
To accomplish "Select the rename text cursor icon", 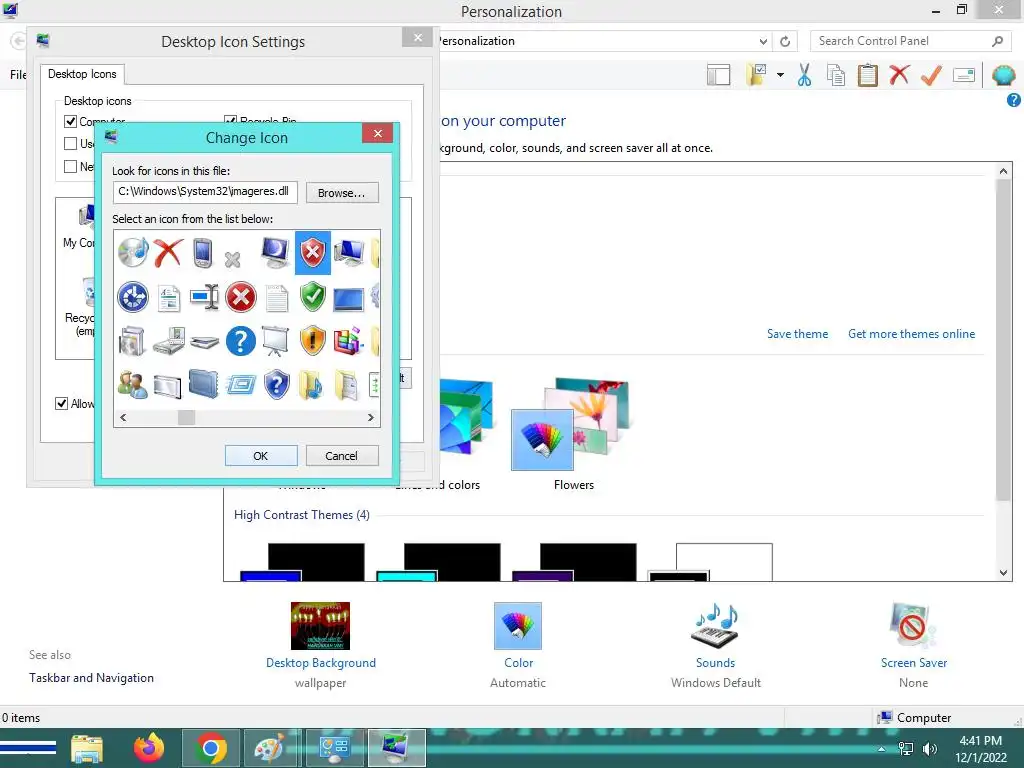I will [204, 297].
